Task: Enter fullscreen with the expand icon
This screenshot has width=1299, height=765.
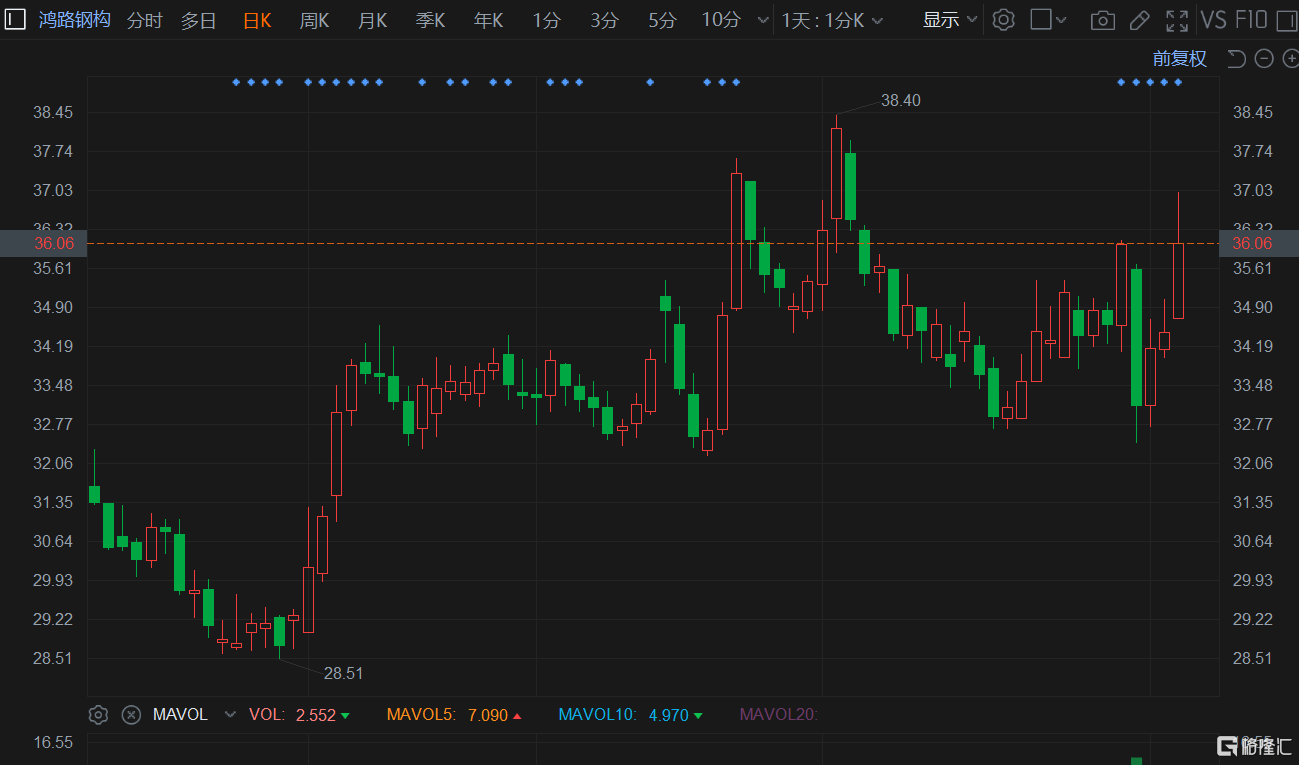Action: point(1177,20)
